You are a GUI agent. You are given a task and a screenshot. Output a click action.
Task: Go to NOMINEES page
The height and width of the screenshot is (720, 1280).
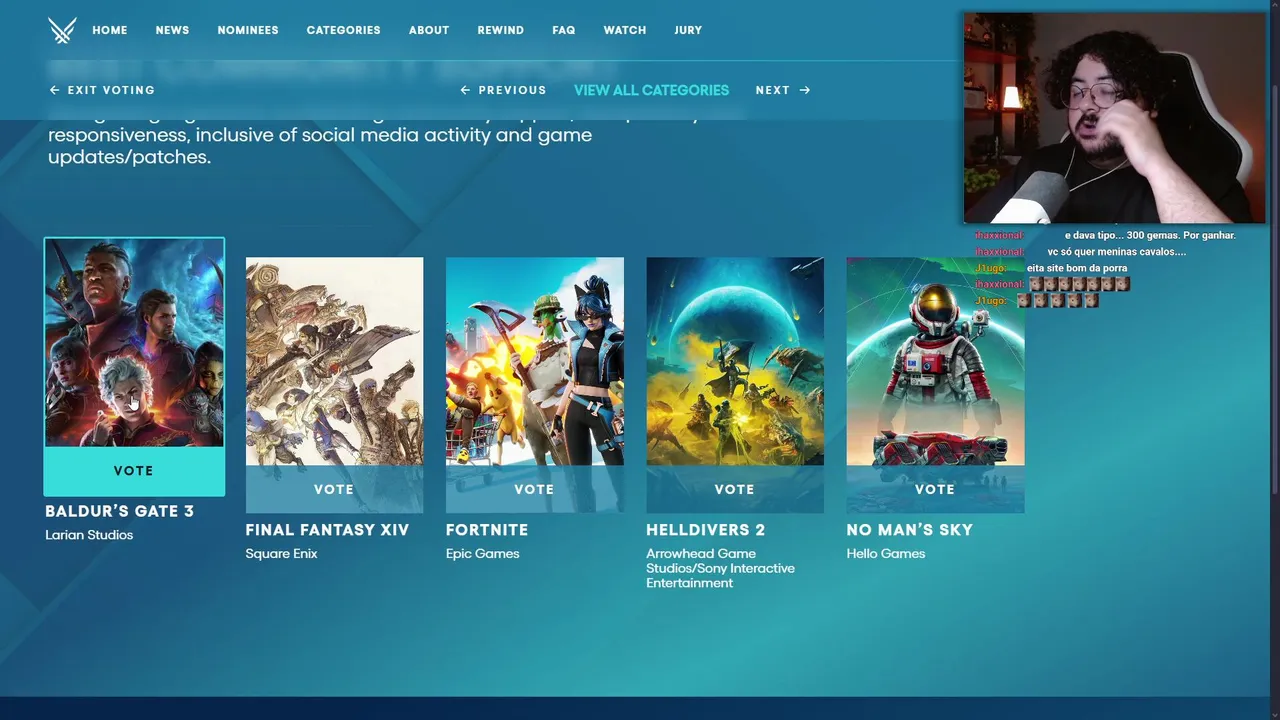pyautogui.click(x=248, y=30)
